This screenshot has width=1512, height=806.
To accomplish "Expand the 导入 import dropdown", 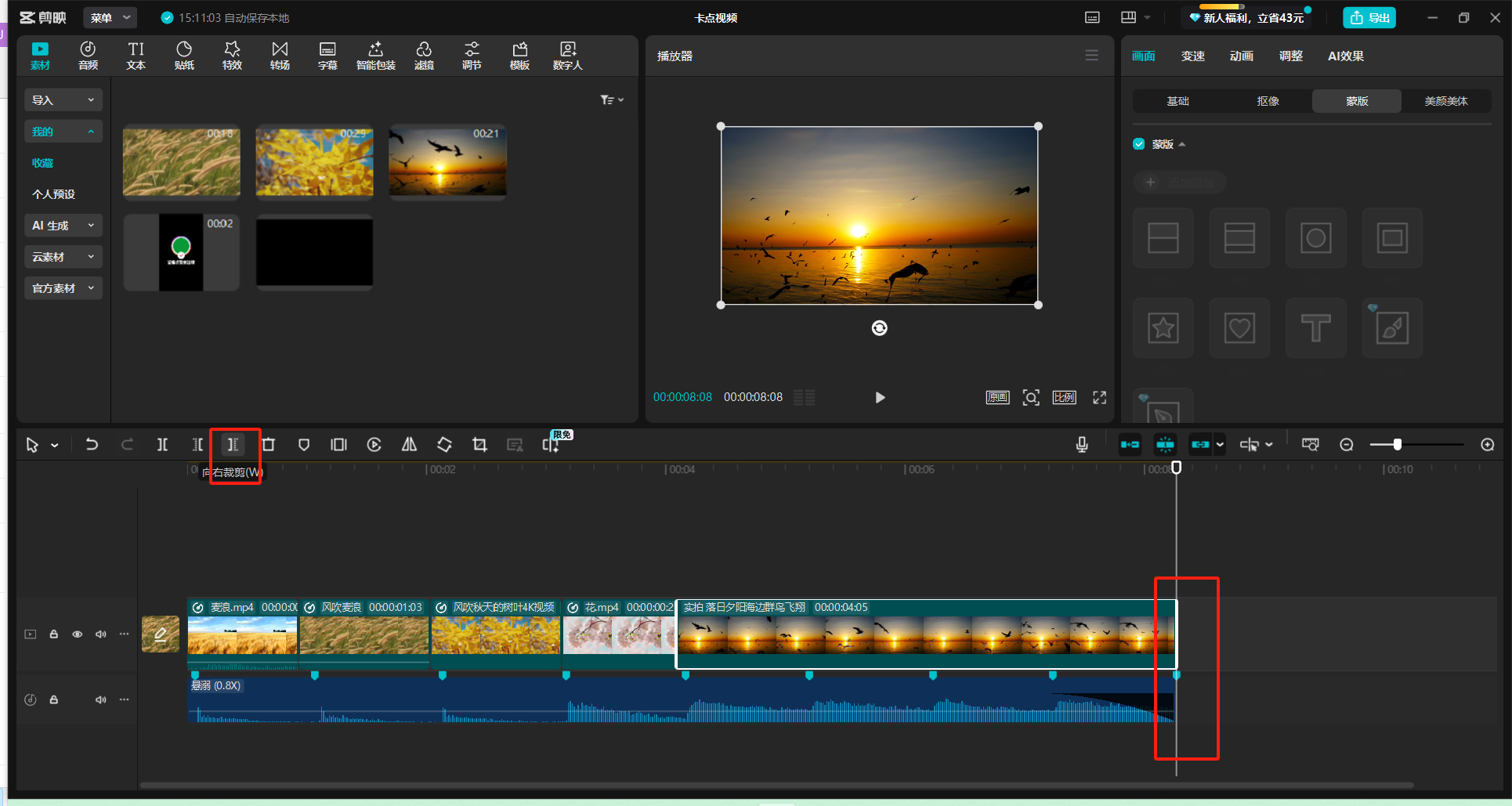I will [x=63, y=100].
